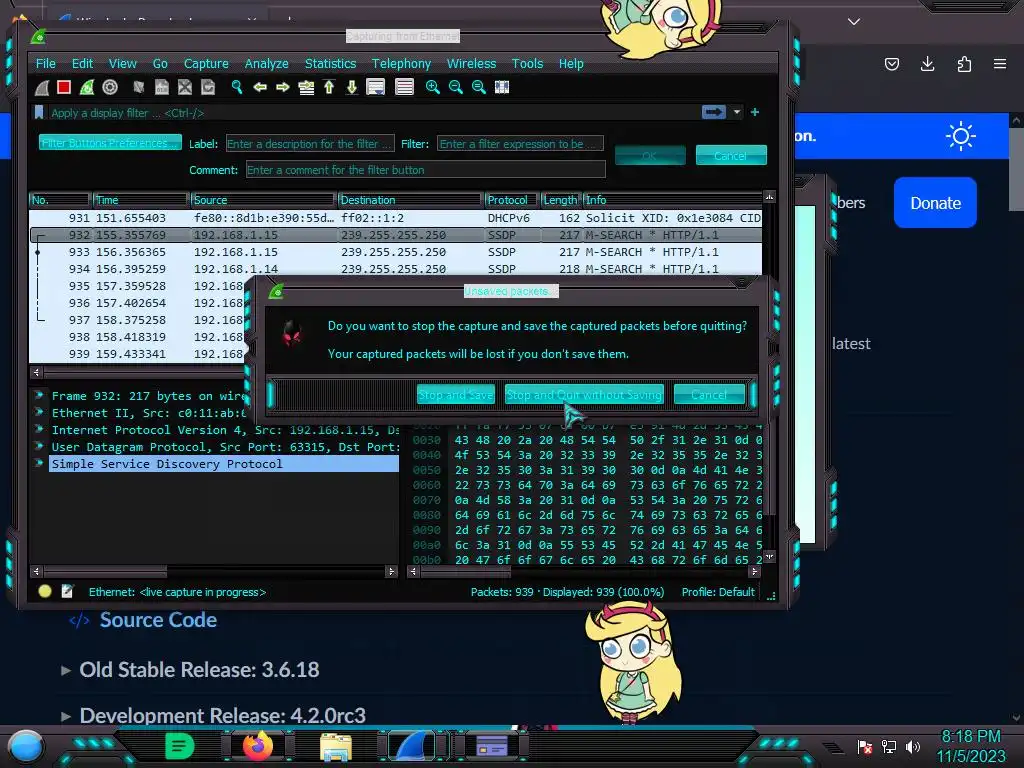Save the capture file from toolbar
The image size is (1024, 768).
pyautogui.click(x=162, y=88)
